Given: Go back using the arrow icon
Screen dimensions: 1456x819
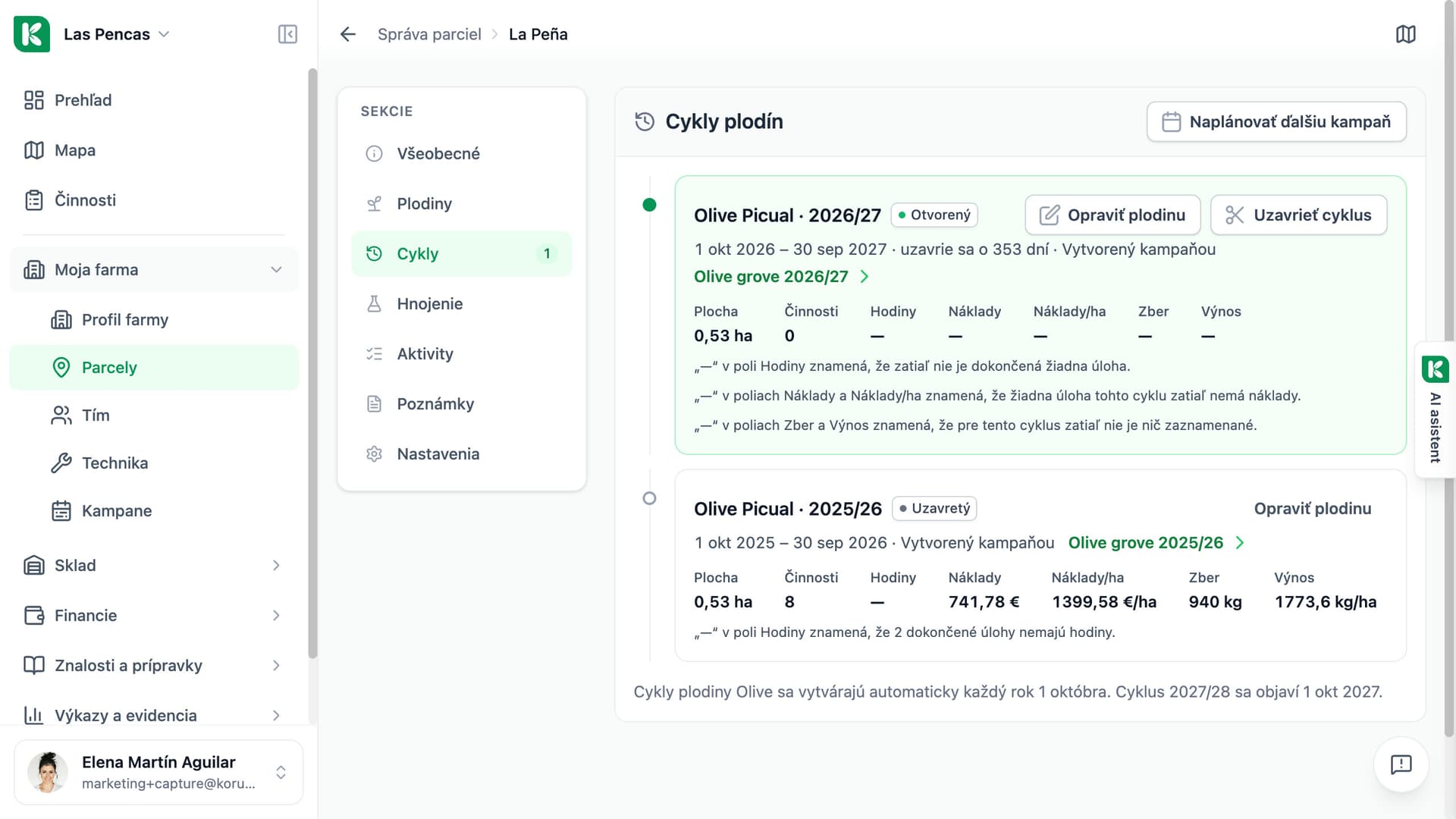Looking at the screenshot, I should click(x=348, y=34).
